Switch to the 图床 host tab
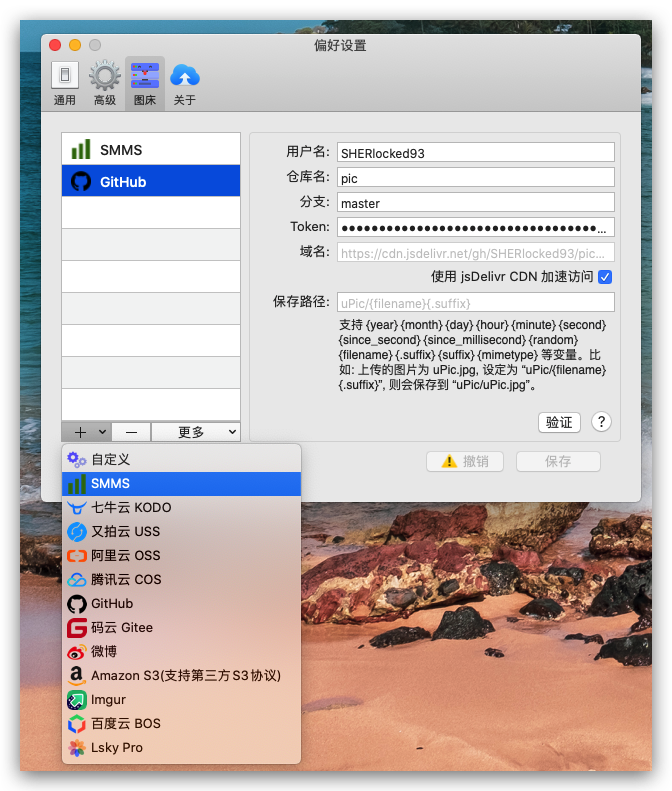The image size is (672, 791). point(145,84)
